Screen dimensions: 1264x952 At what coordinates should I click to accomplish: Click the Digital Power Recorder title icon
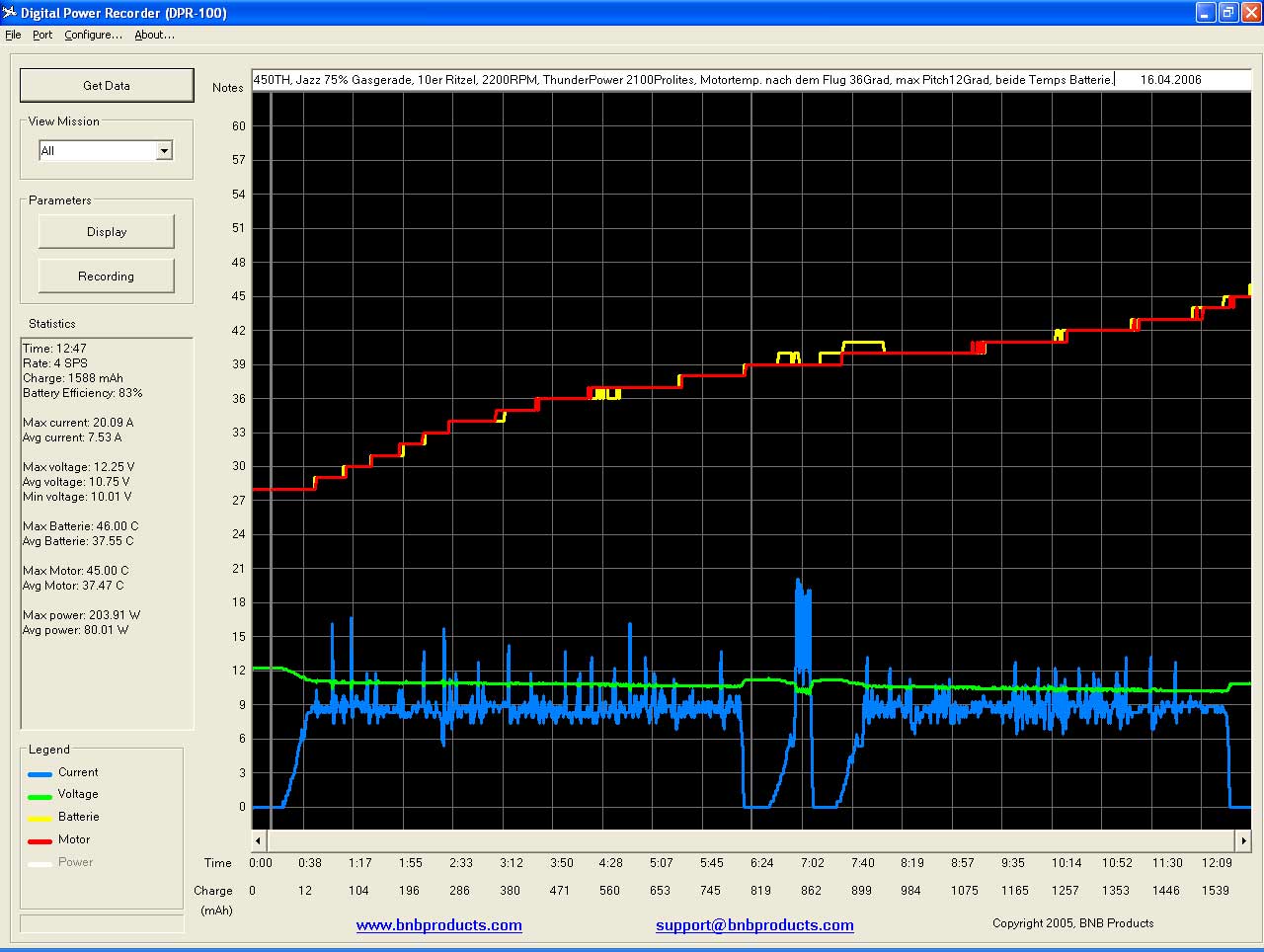(10, 13)
